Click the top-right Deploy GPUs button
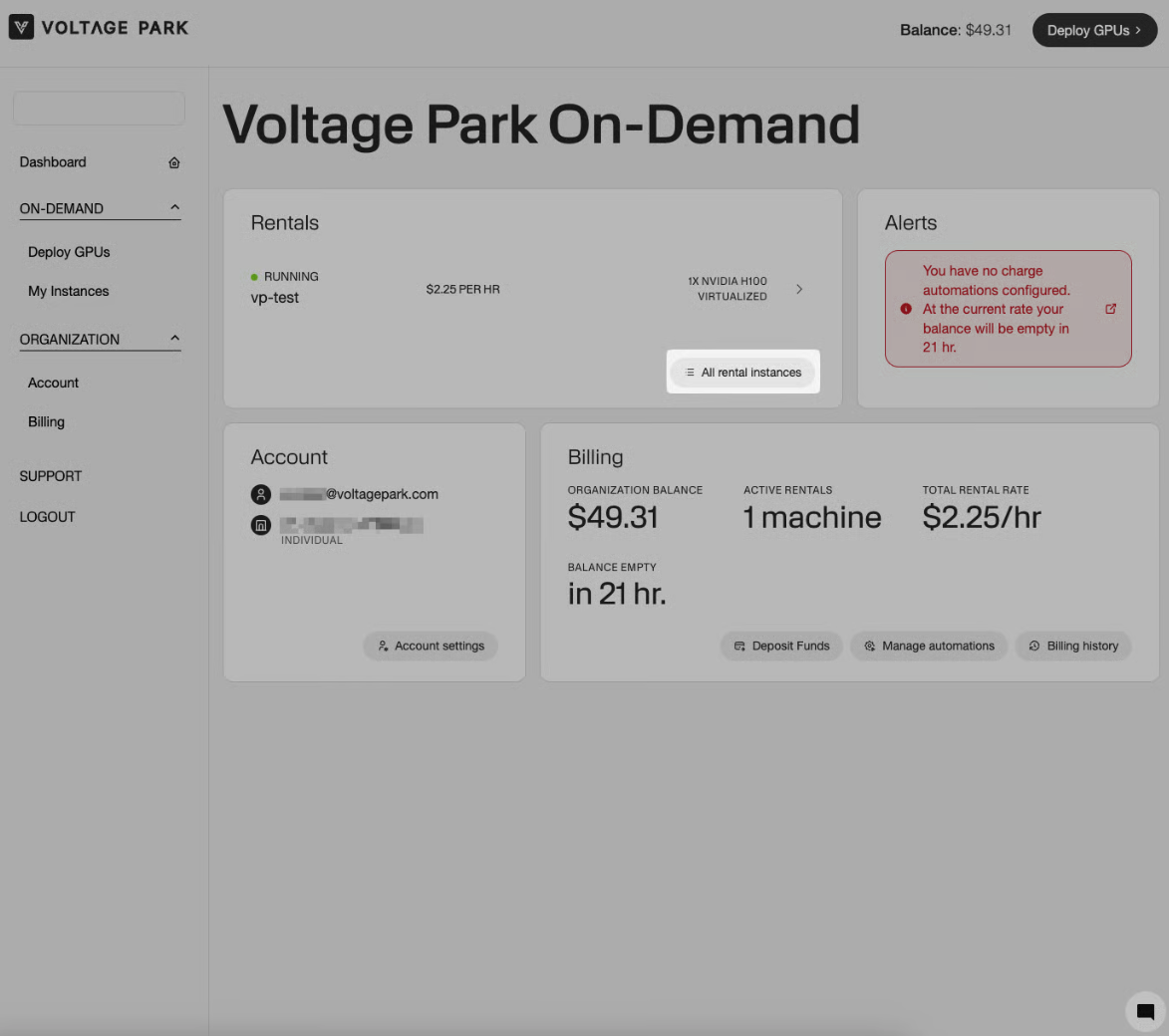 [x=1094, y=30]
